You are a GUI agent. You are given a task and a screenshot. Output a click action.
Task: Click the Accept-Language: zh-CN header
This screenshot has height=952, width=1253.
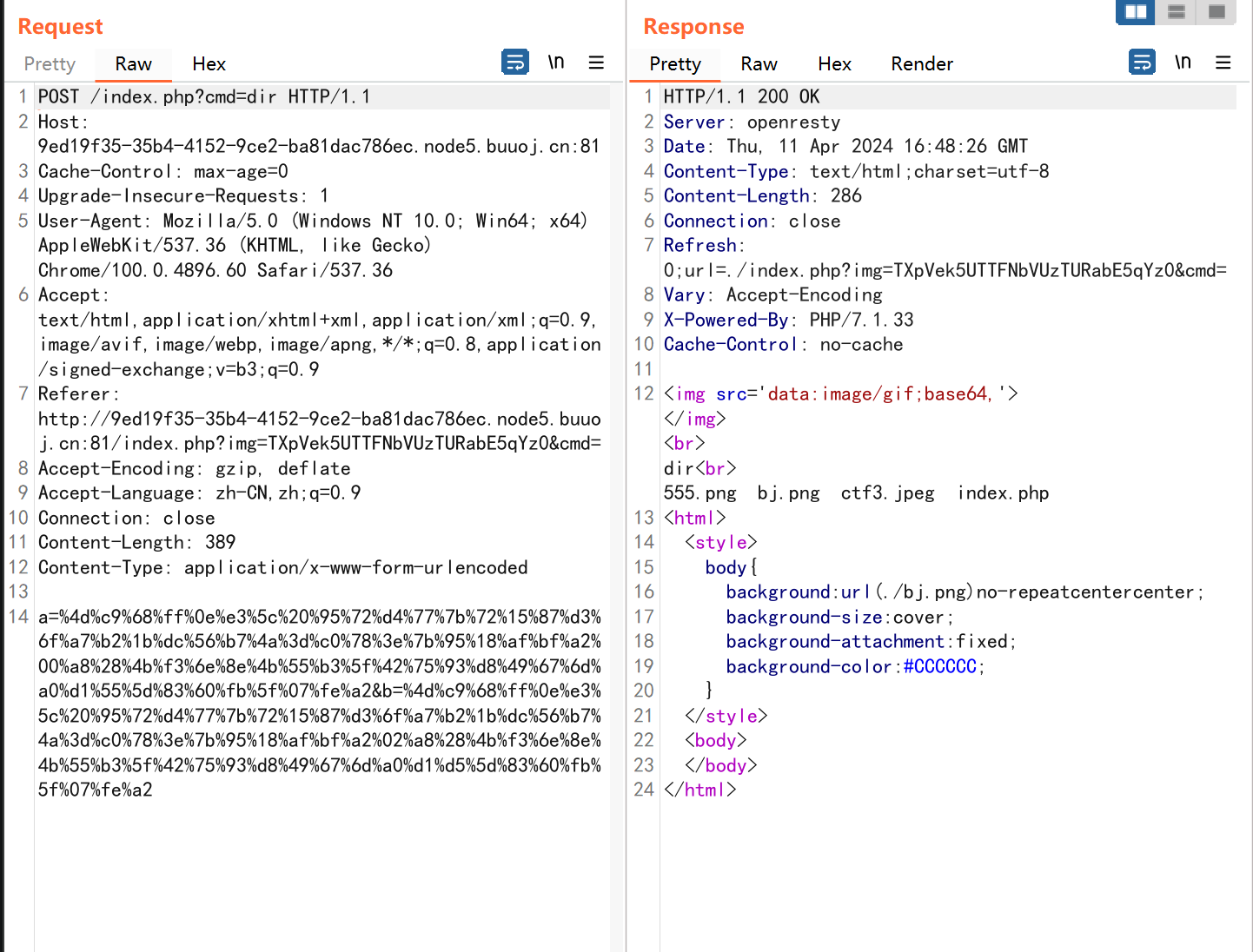click(x=200, y=493)
